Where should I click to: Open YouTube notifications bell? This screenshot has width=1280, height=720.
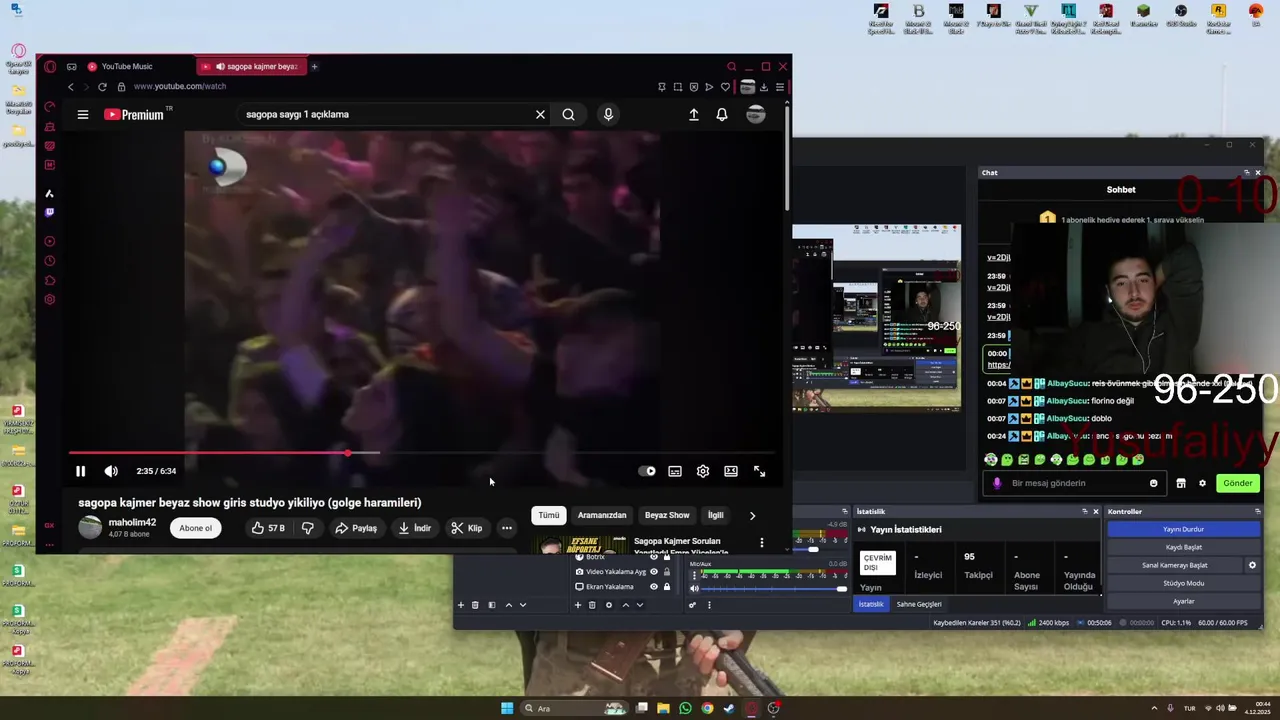pos(722,114)
